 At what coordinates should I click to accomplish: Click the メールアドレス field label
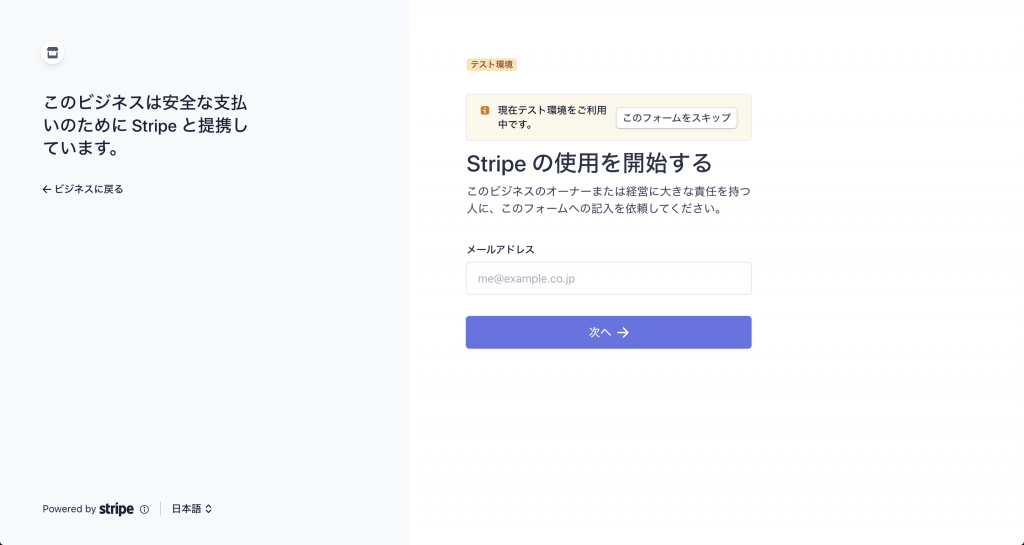click(500, 249)
